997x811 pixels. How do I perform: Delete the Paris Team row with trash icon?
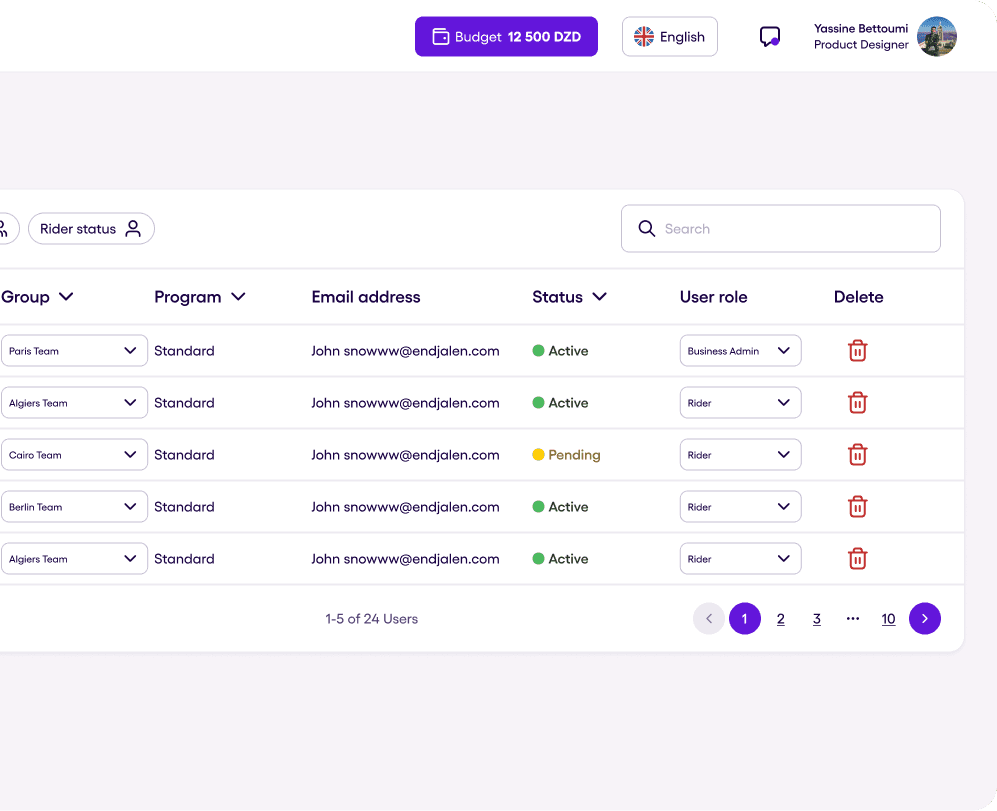click(x=857, y=351)
